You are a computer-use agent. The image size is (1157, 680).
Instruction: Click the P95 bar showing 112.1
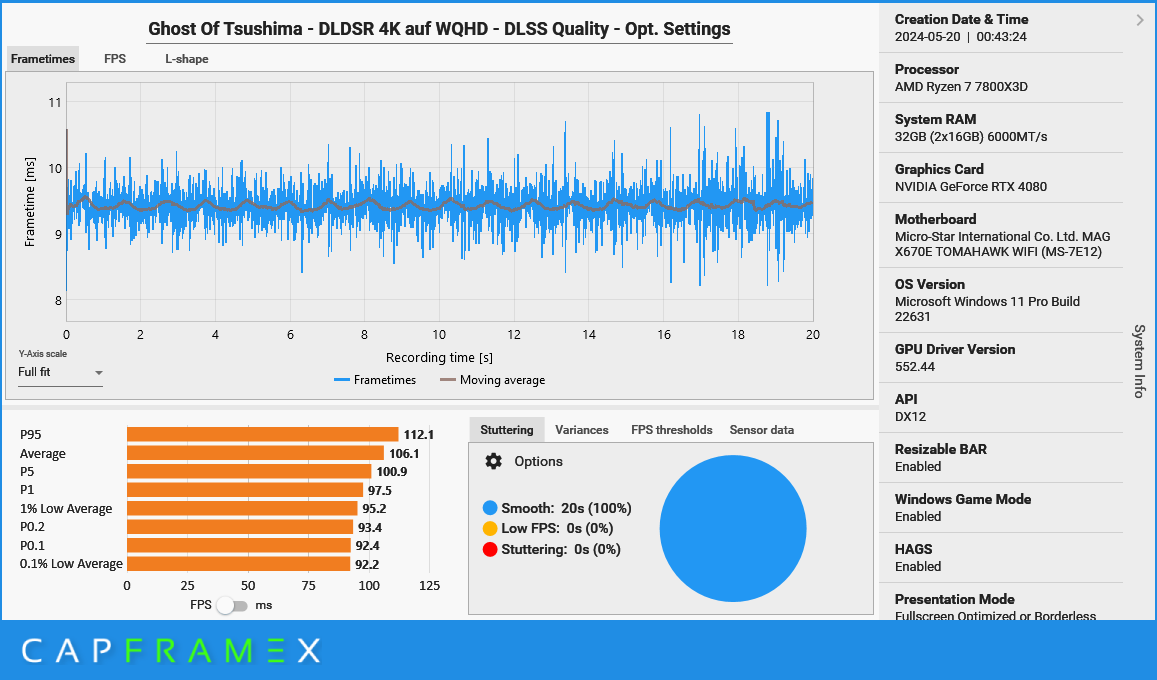tap(263, 435)
